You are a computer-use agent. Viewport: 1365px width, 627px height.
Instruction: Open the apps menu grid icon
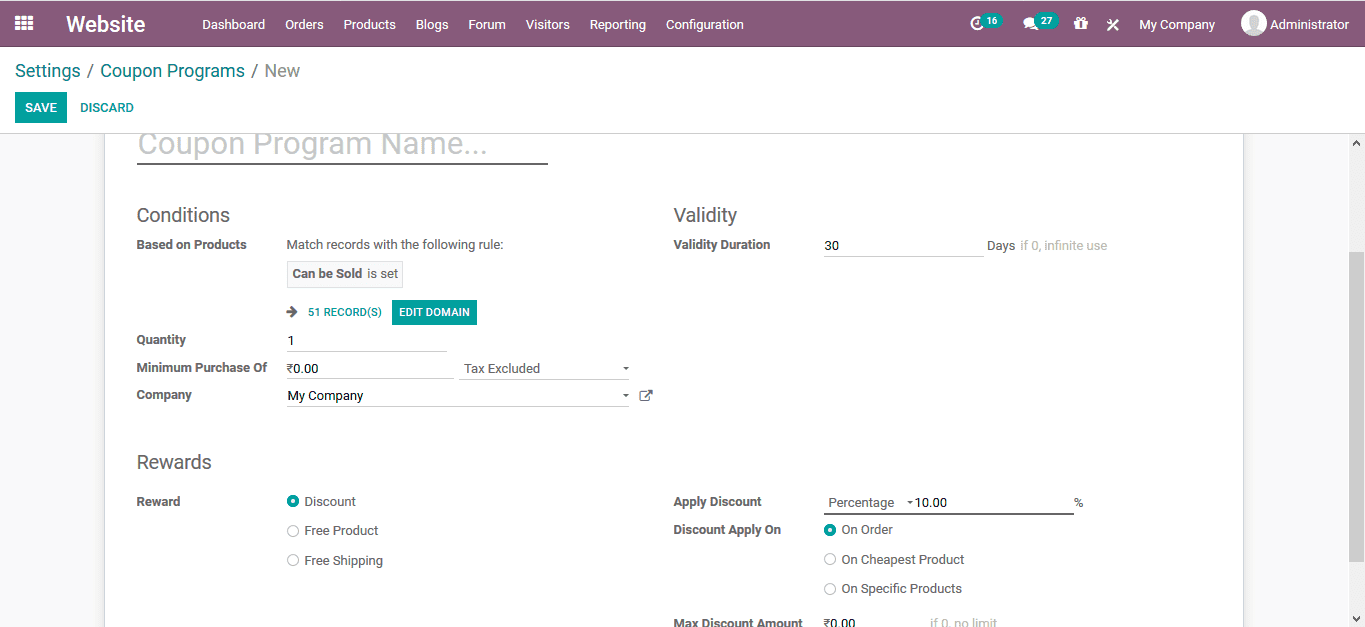point(23,23)
